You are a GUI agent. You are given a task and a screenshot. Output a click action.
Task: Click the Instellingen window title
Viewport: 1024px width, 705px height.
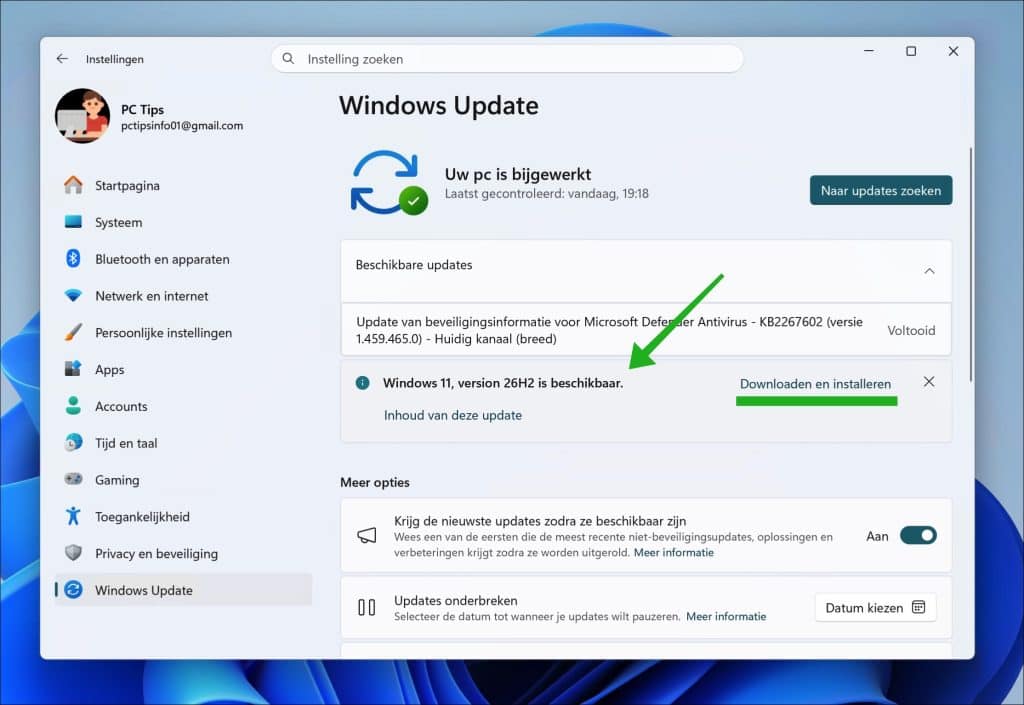tap(115, 59)
